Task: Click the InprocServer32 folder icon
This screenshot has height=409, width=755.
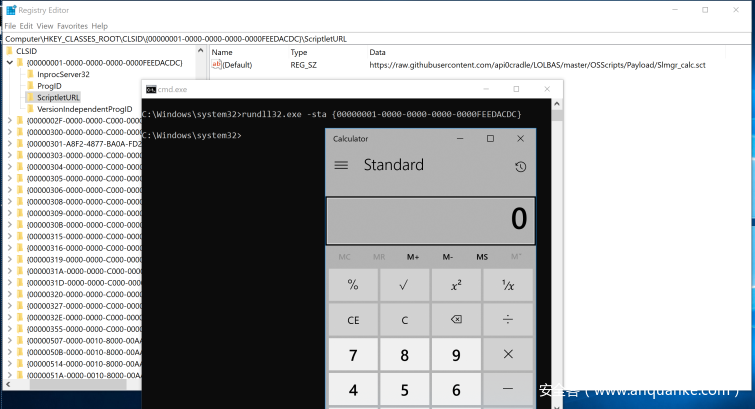Action: (x=30, y=74)
